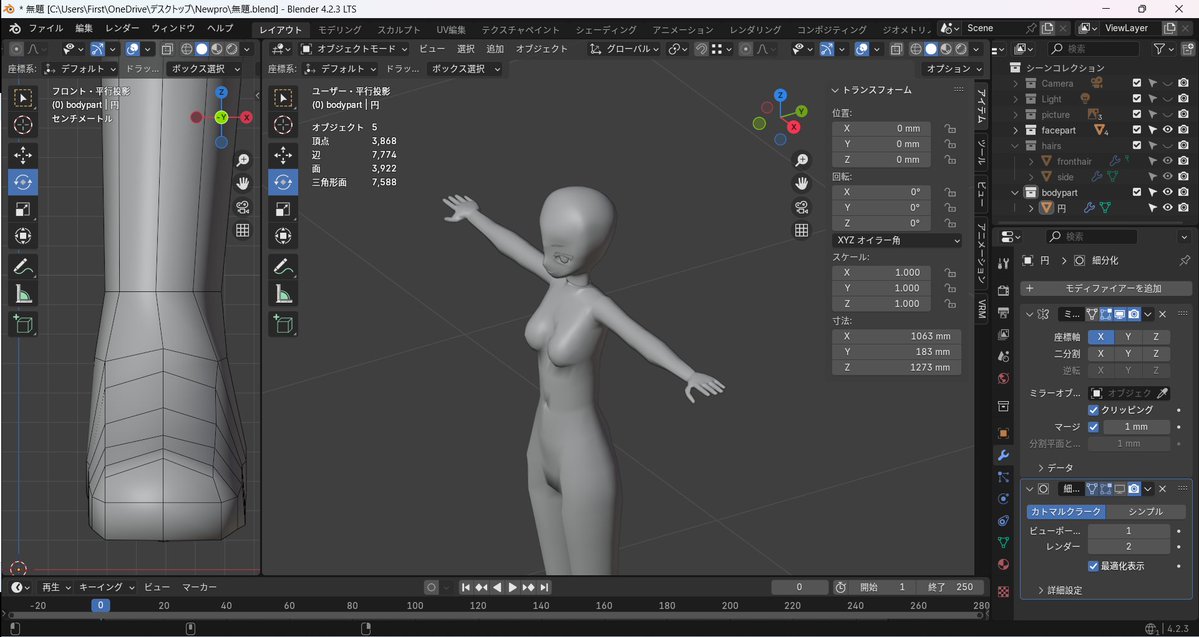Toggle the Clipping checkbox in Mirror modifier
The width and height of the screenshot is (1199, 637).
click(x=1093, y=410)
